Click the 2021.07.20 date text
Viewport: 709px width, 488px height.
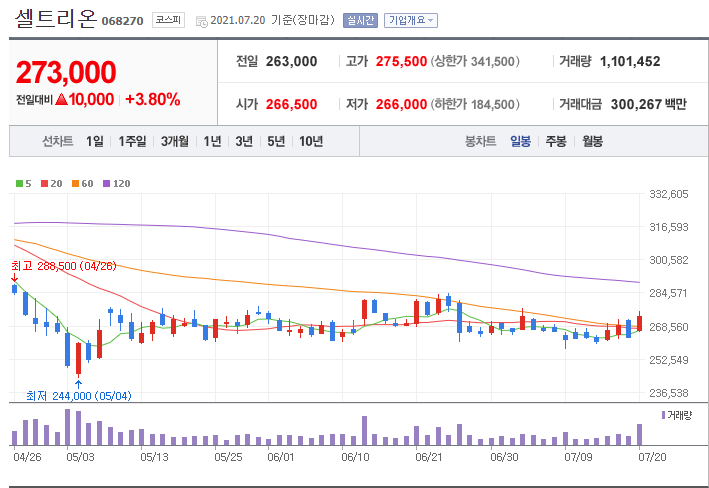click(238, 20)
